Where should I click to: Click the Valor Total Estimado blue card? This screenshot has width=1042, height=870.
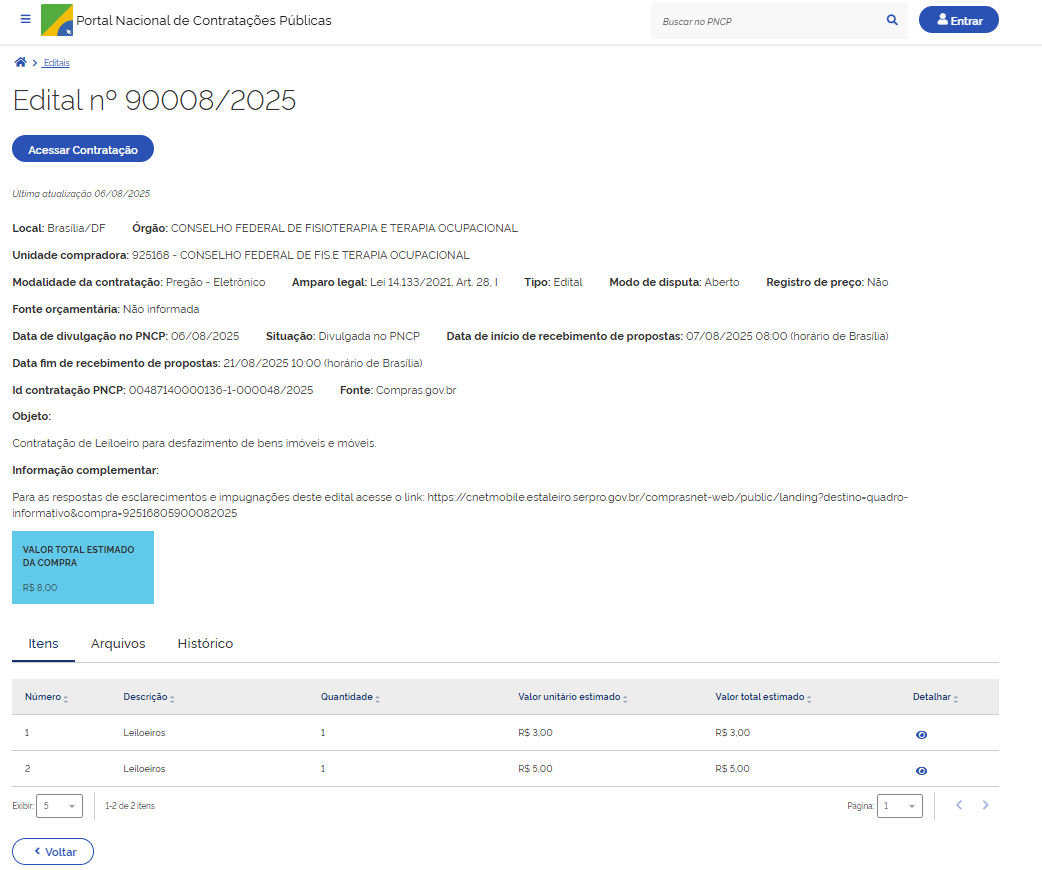click(x=83, y=568)
